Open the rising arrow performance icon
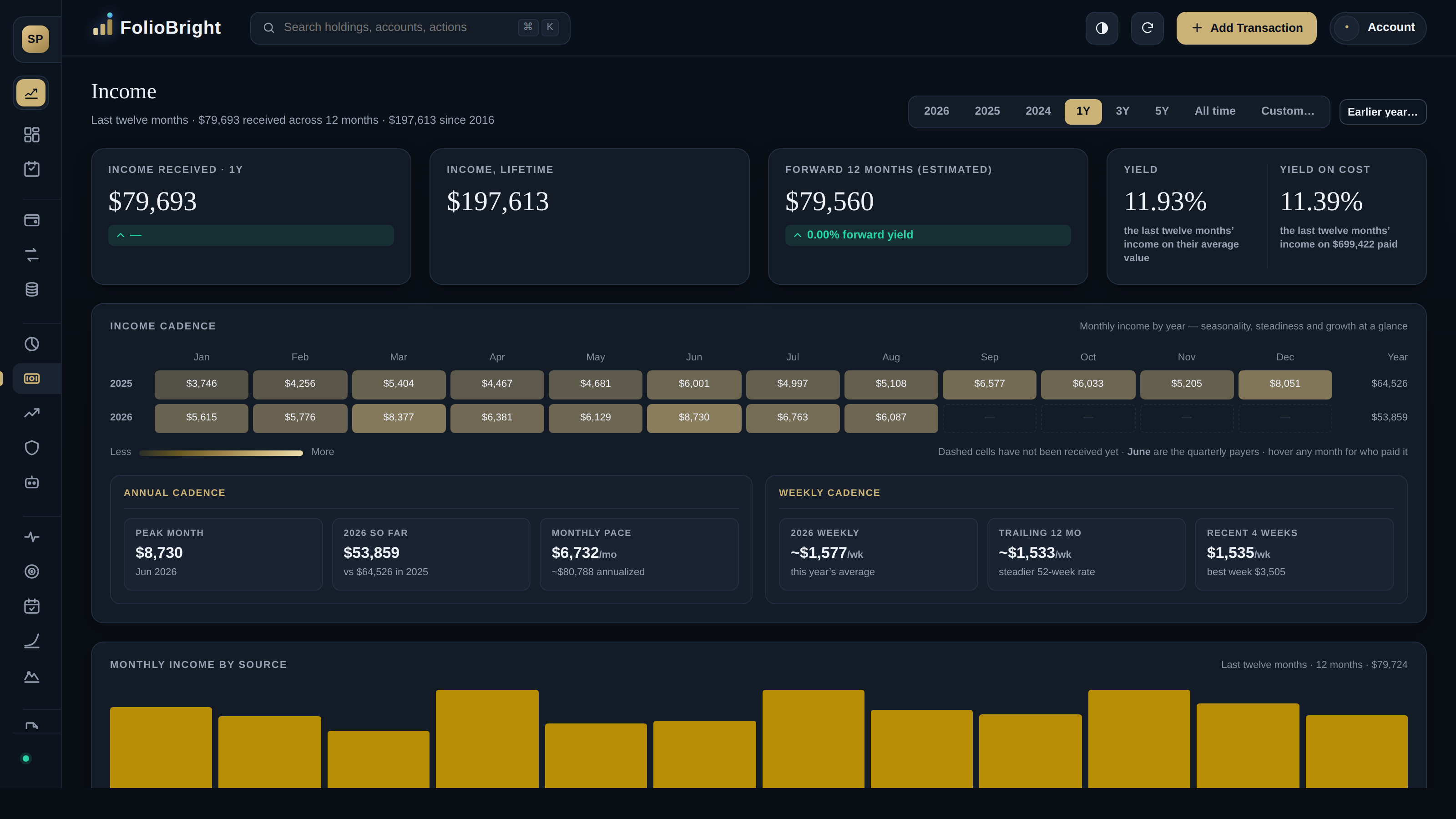Screen dimensions: 1456x819 click(32, 413)
